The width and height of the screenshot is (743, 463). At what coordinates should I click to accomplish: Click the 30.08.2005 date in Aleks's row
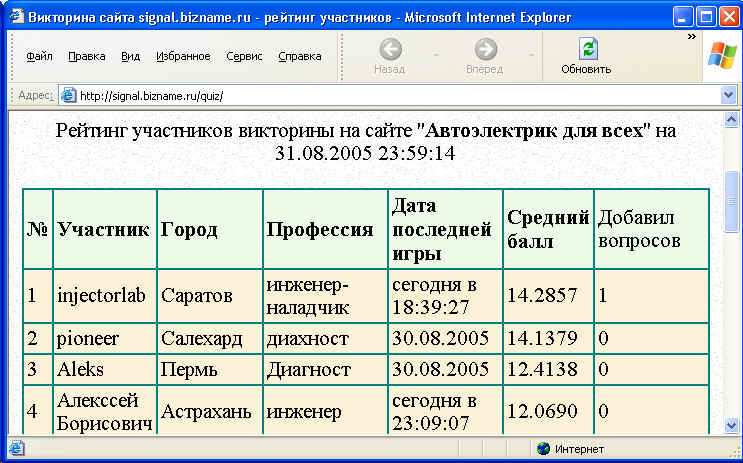point(440,369)
